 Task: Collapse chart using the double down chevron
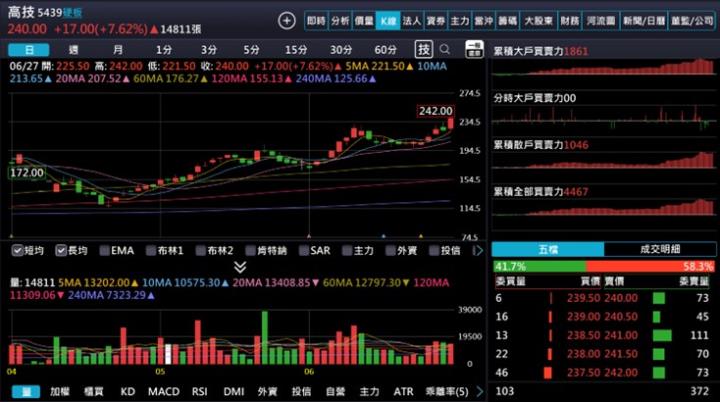240,267
